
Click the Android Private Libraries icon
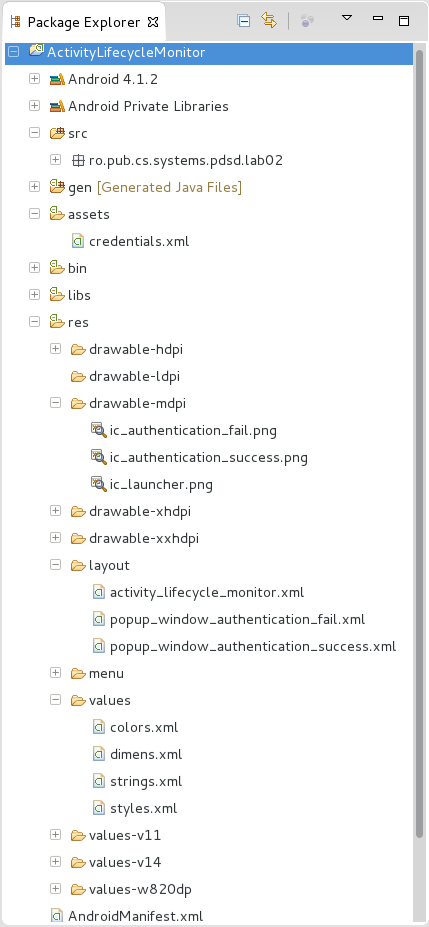[57, 106]
